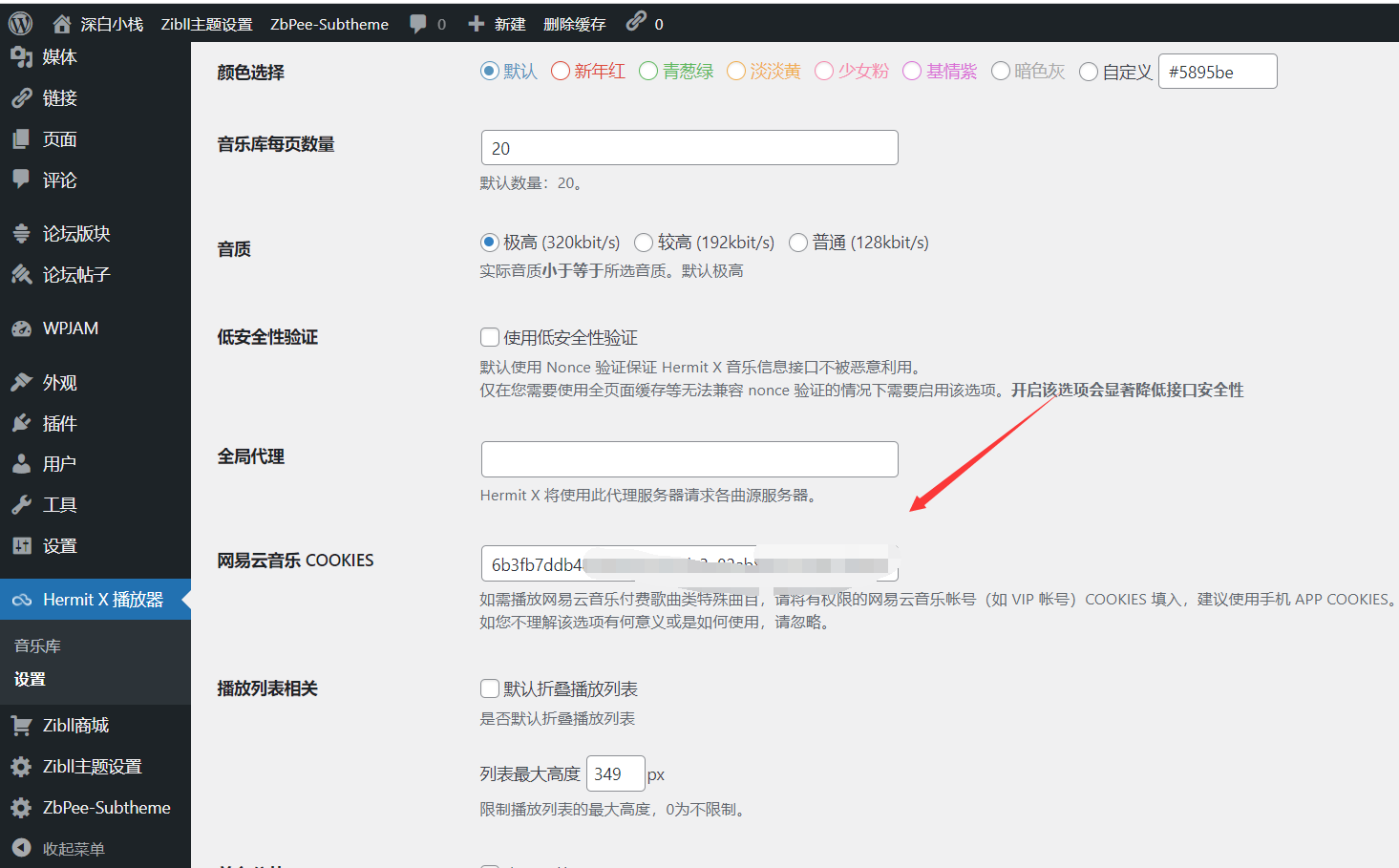The height and width of the screenshot is (868, 1399).
Task: Open the 媒体 (Media) sidebar icon
Action: click(x=19, y=56)
